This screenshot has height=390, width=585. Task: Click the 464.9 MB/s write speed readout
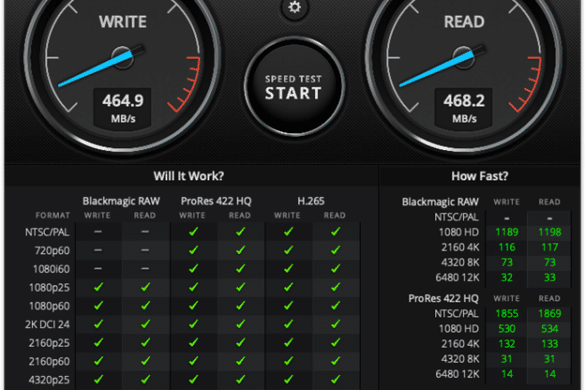[123, 108]
